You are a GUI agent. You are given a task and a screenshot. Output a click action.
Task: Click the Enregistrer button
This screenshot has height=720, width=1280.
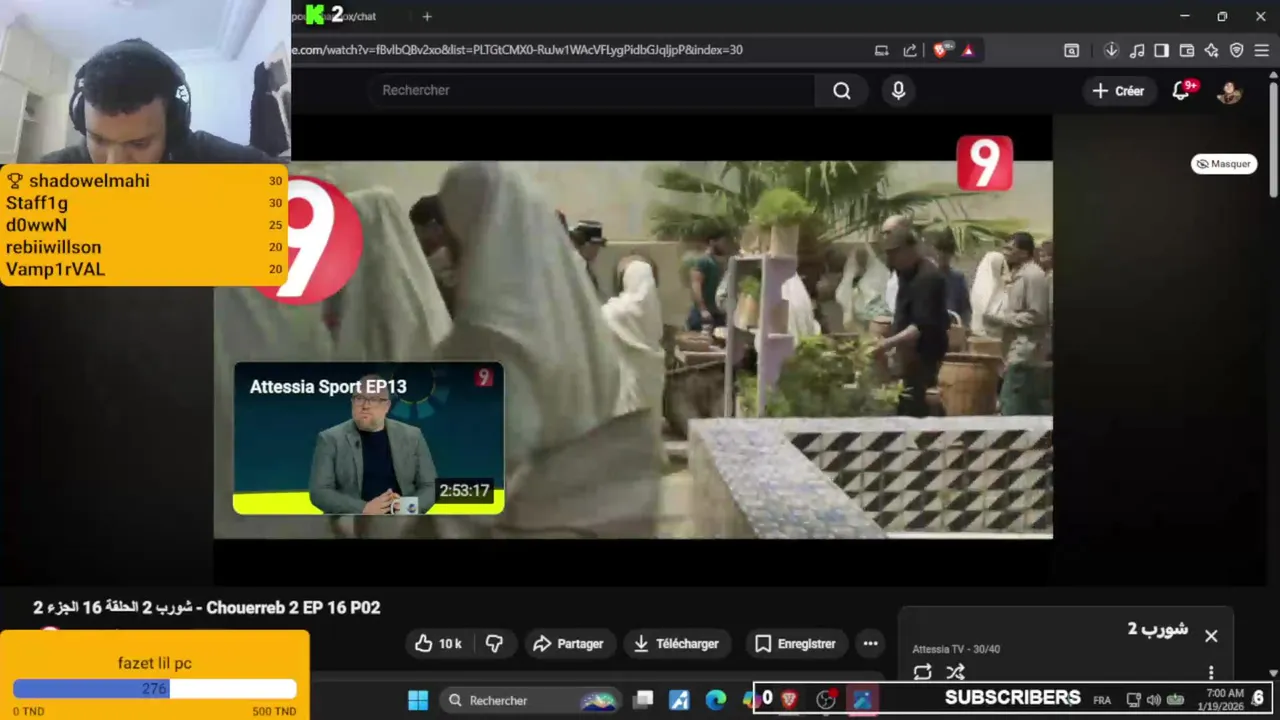point(795,644)
